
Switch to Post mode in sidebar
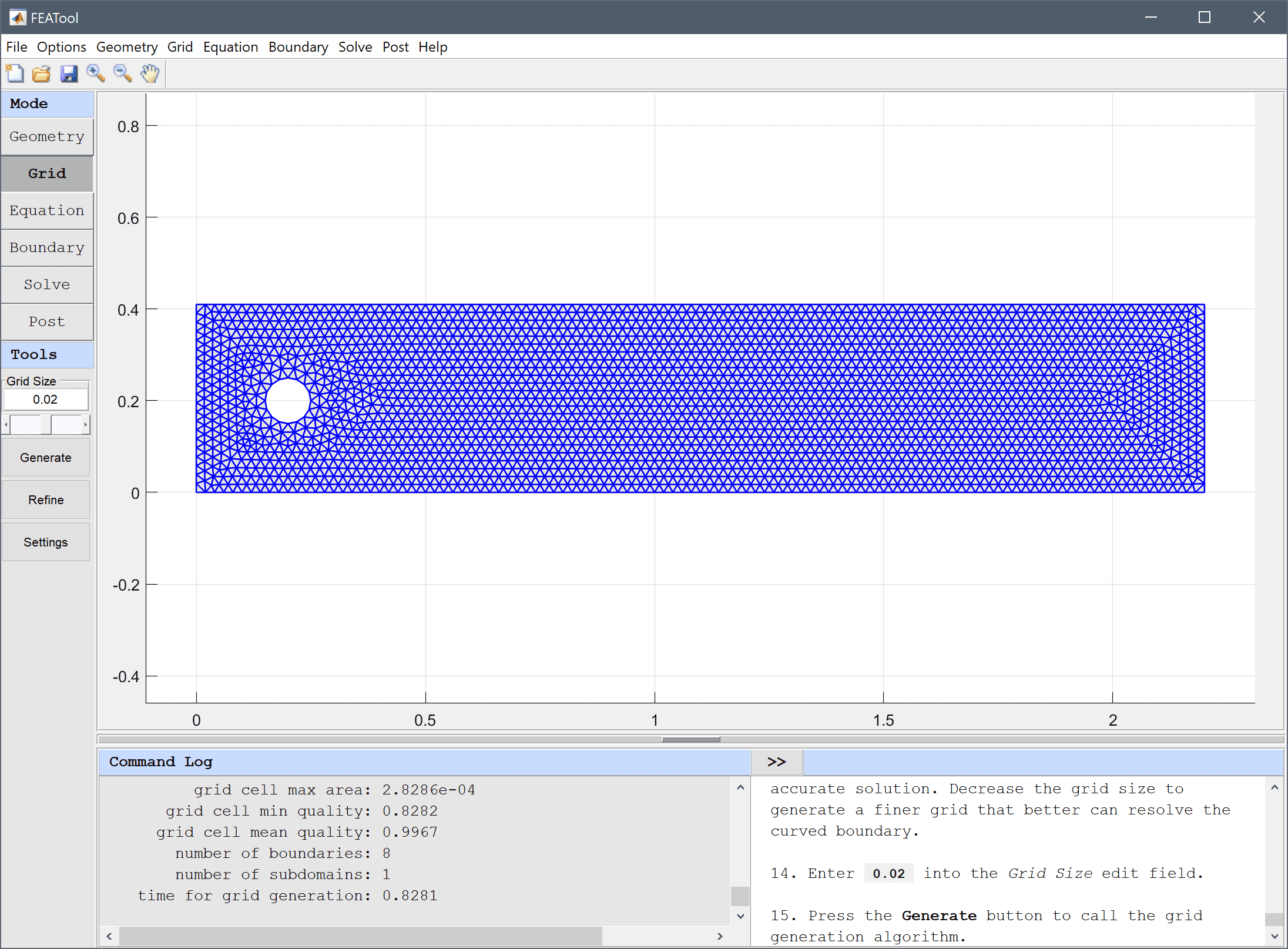[x=47, y=322]
